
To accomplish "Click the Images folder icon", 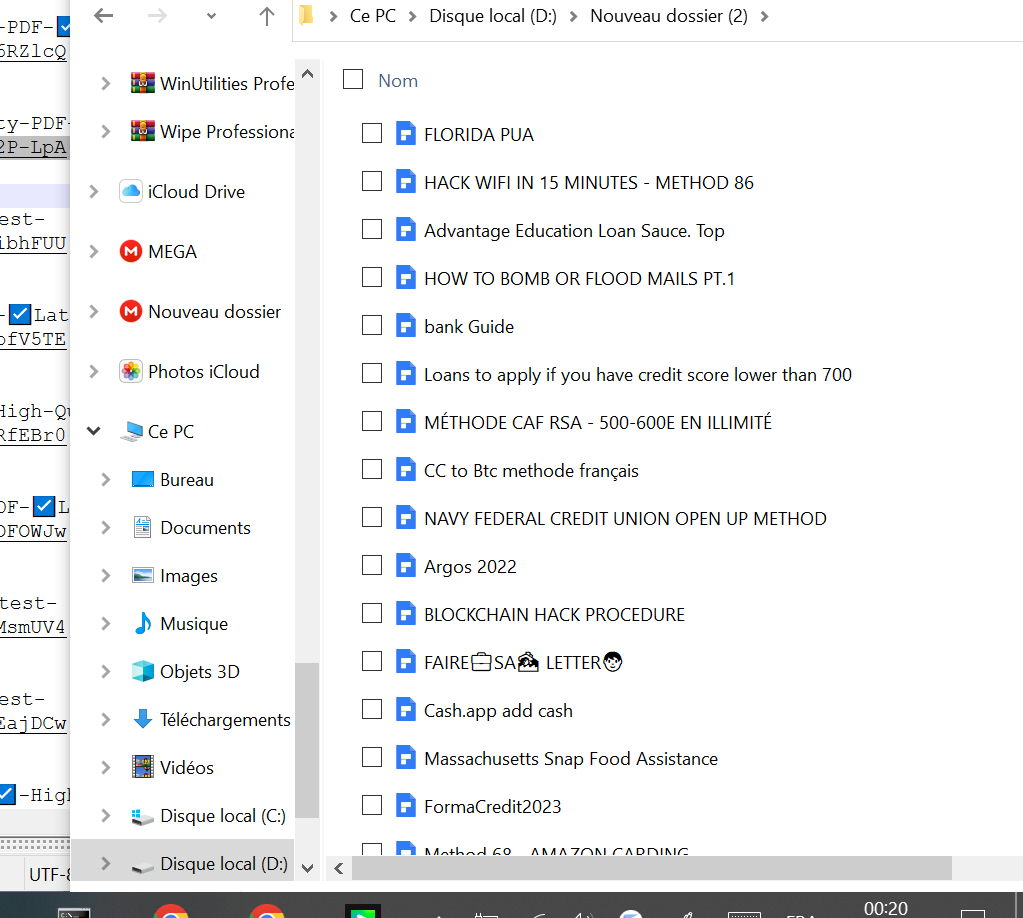I will point(143,575).
